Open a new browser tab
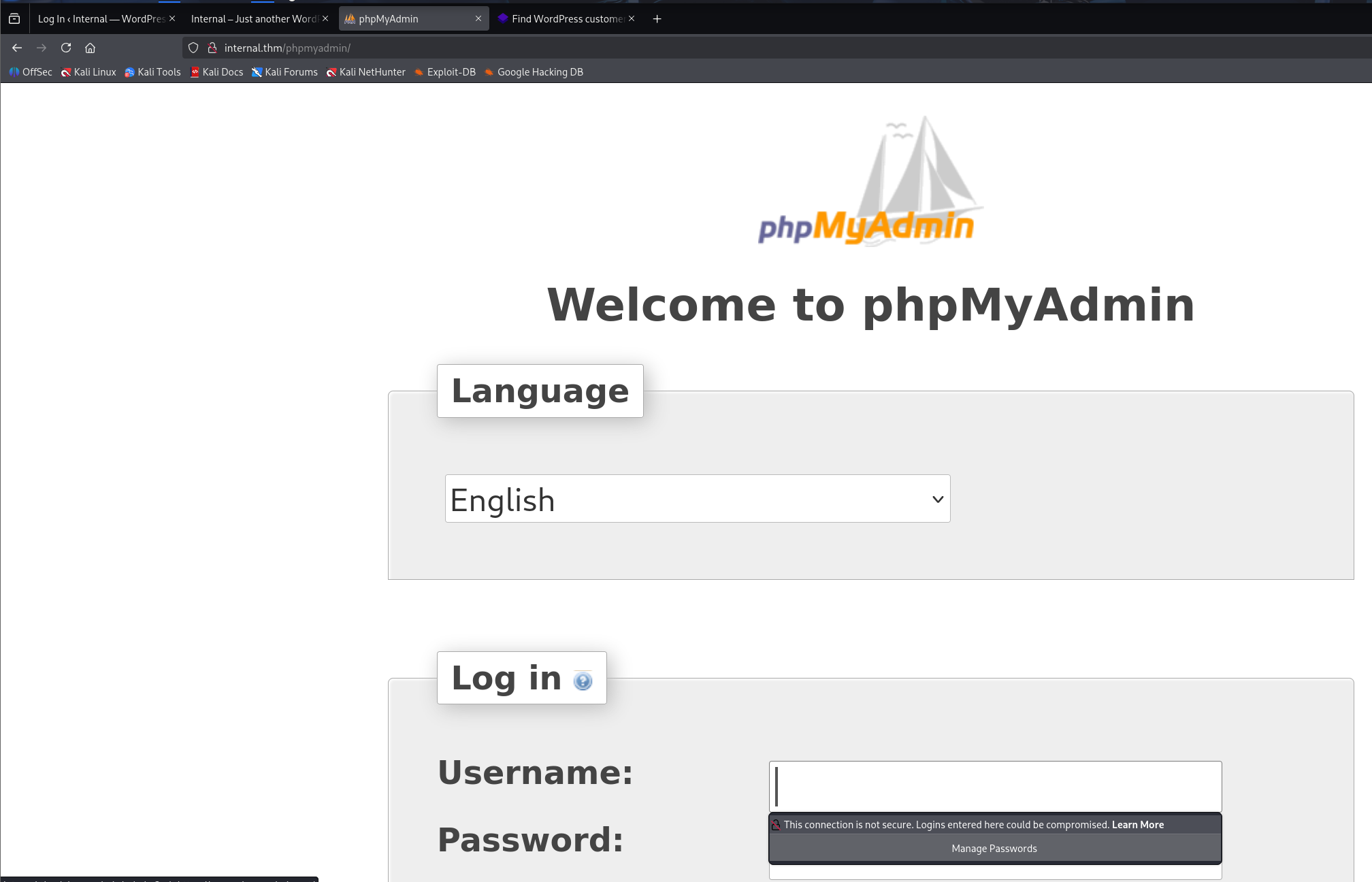The image size is (1372, 882). tap(657, 19)
